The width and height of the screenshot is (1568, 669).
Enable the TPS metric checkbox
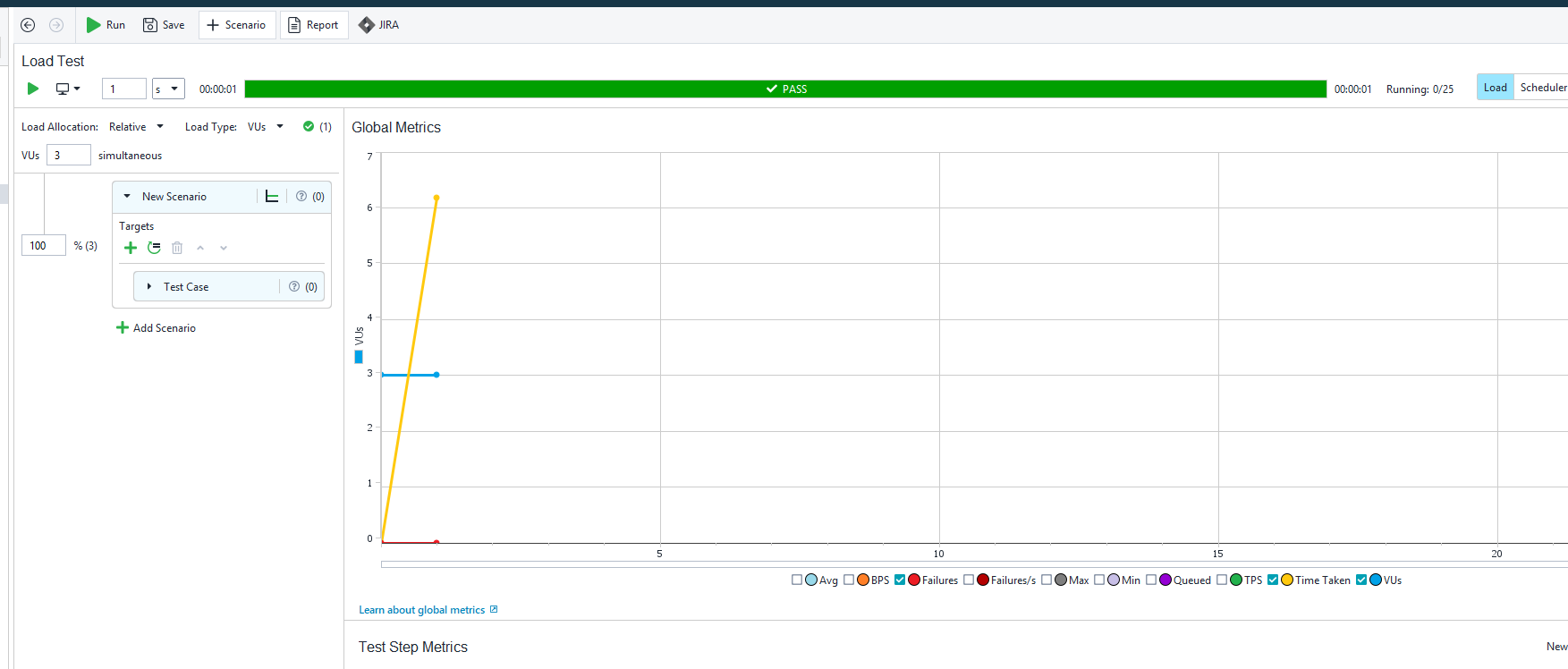click(1222, 580)
